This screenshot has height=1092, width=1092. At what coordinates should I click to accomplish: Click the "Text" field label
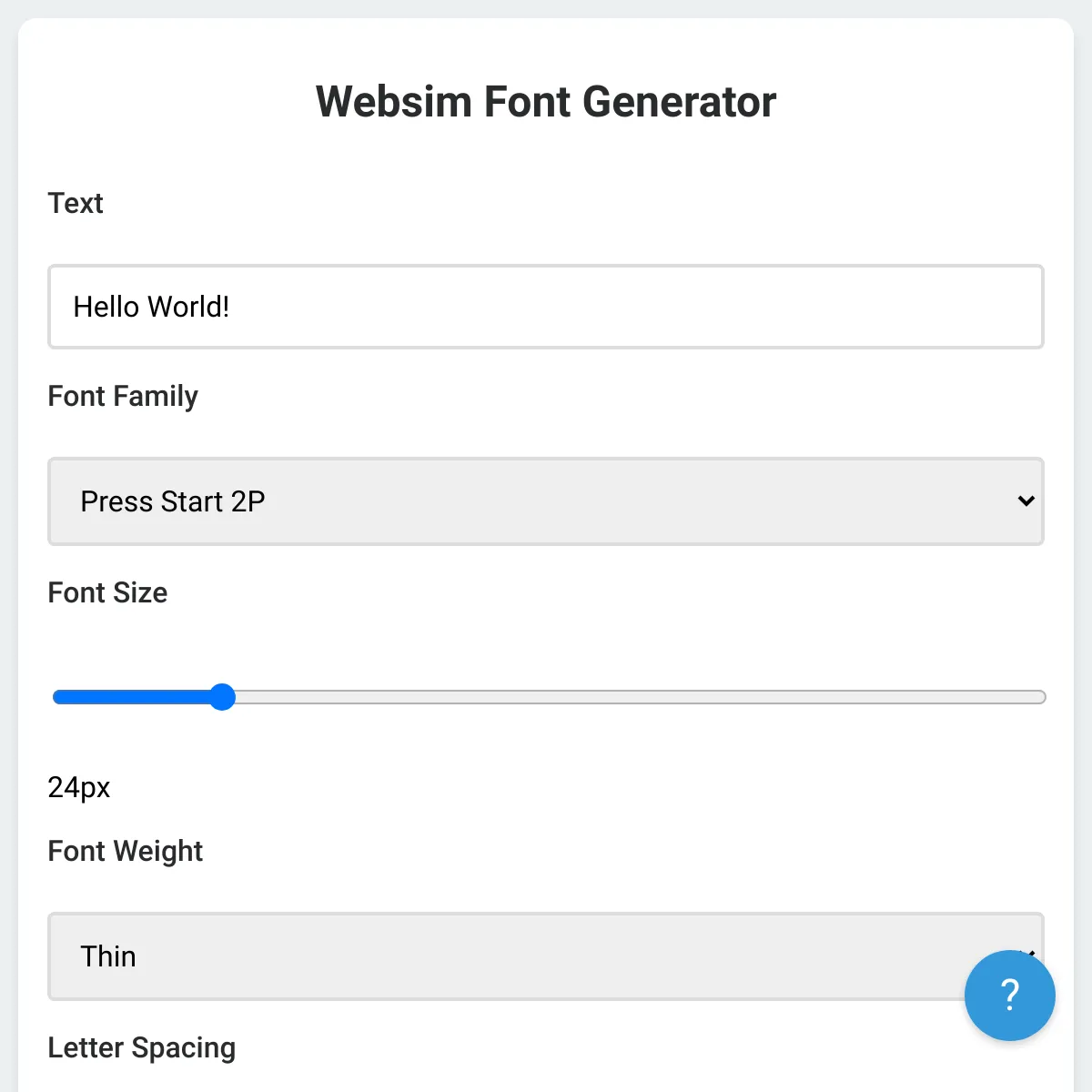coord(76,203)
